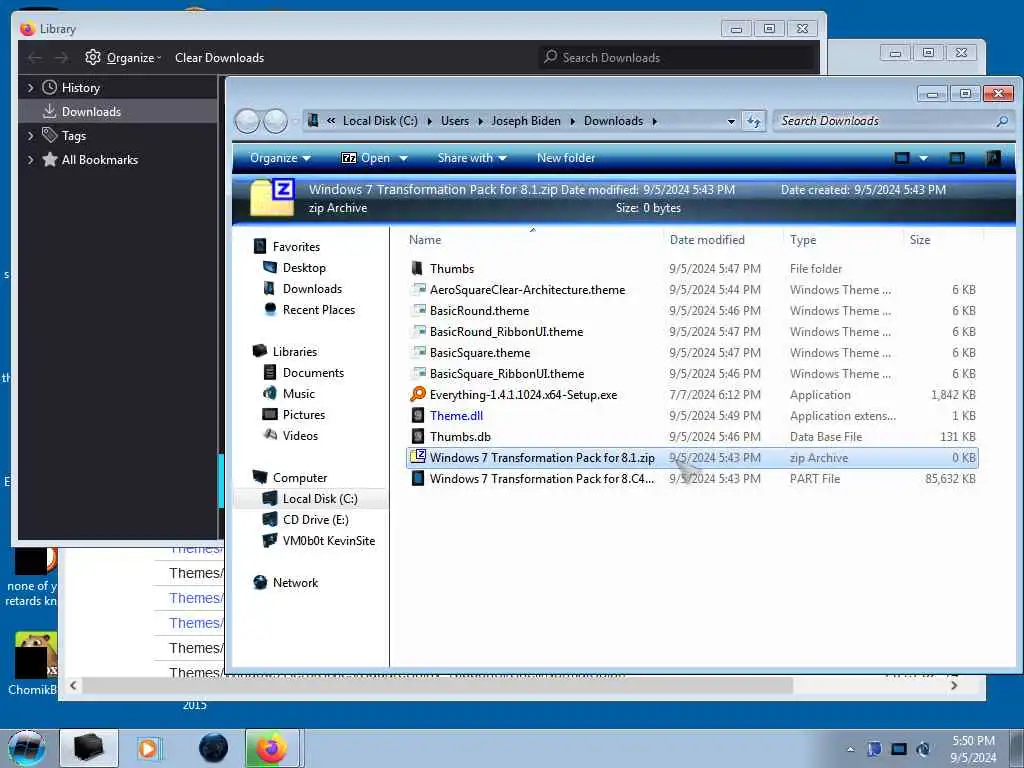
Task: Open the VM0b0t KevinSite location
Action: click(328, 540)
